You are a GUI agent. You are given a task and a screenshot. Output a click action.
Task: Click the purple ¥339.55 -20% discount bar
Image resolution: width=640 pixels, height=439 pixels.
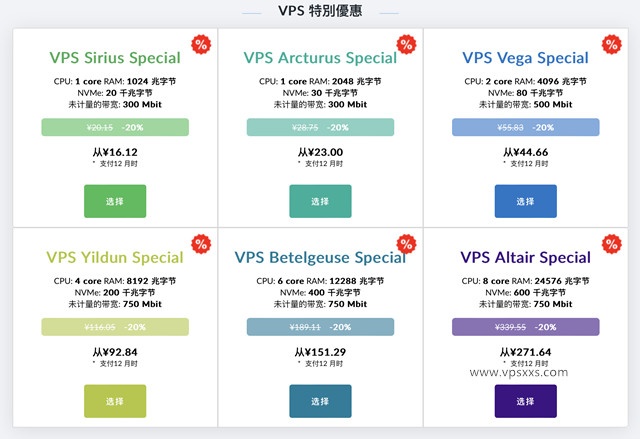point(526,327)
